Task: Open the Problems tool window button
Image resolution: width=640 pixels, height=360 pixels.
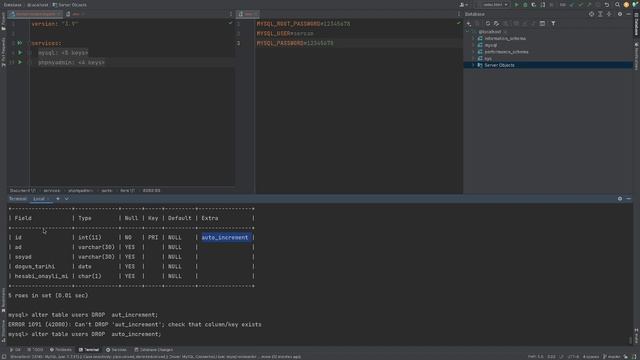Action: click(x=61, y=350)
